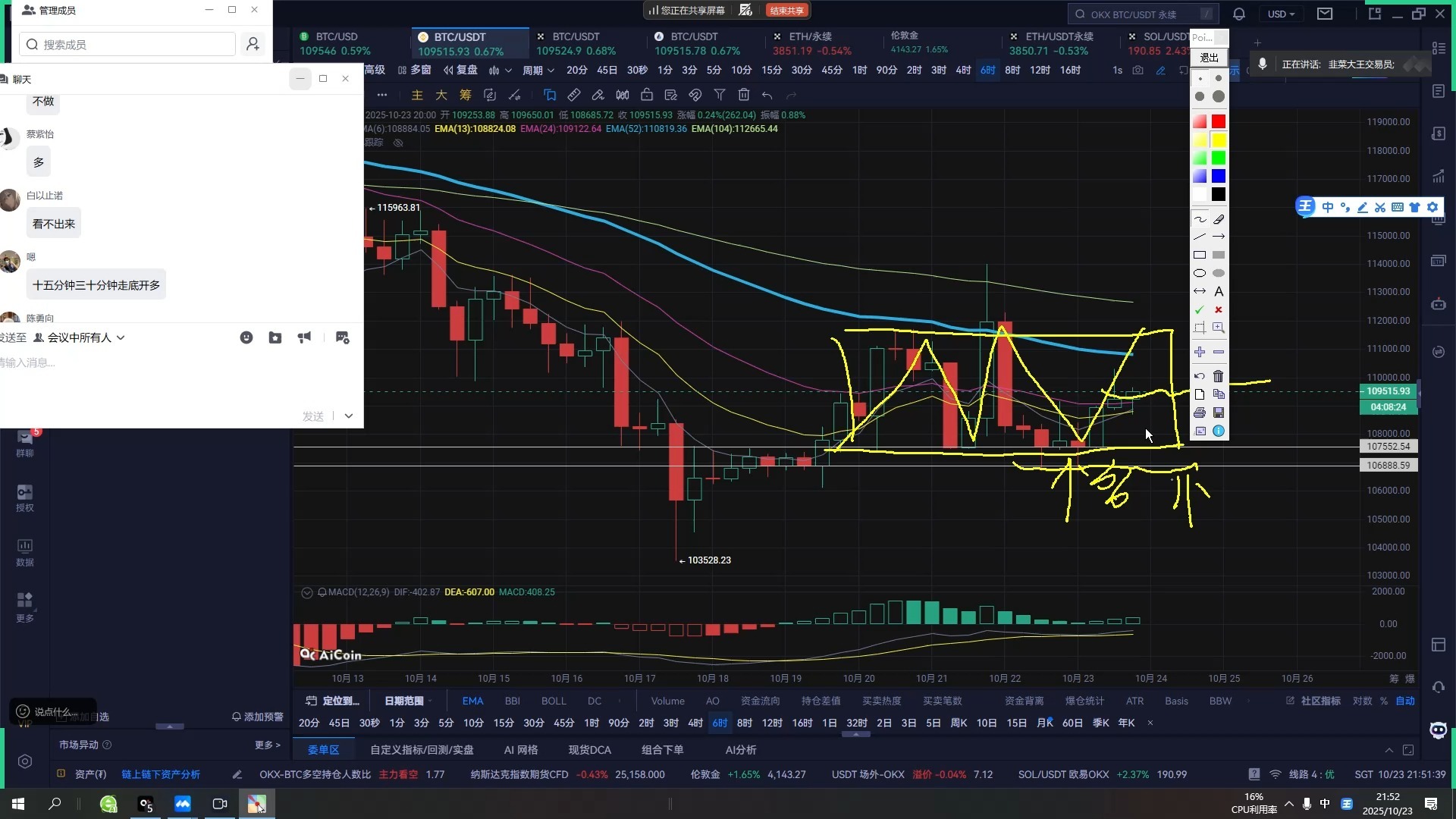Click the magnet snap icon in chart toolbar
The height and width of the screenshot is (819, 1456).
[695, 95]
